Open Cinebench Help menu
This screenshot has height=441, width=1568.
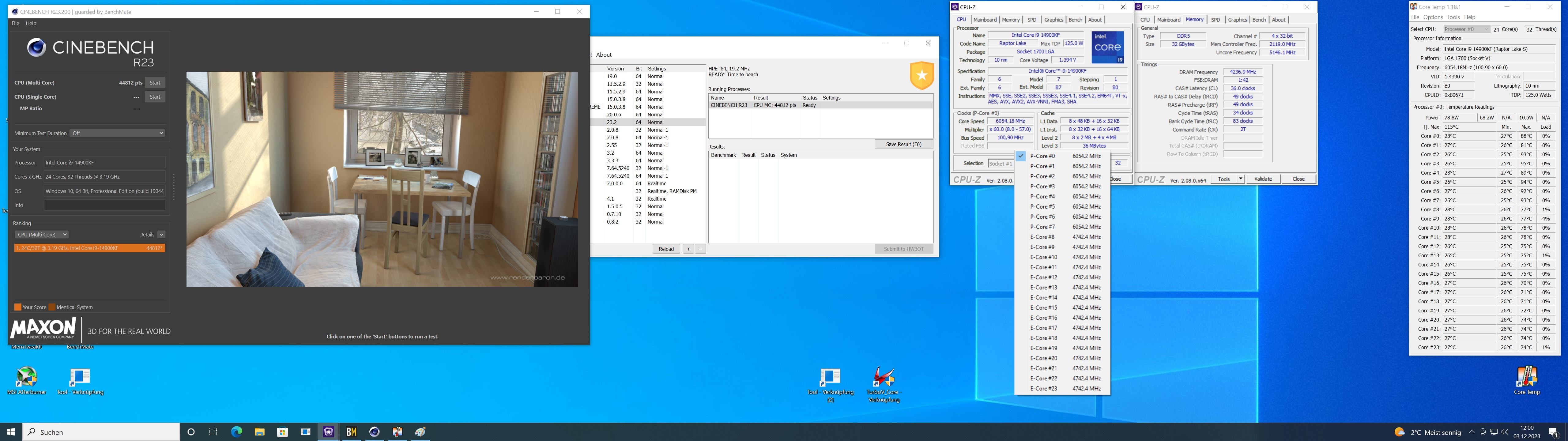click(x=31, y=23)
